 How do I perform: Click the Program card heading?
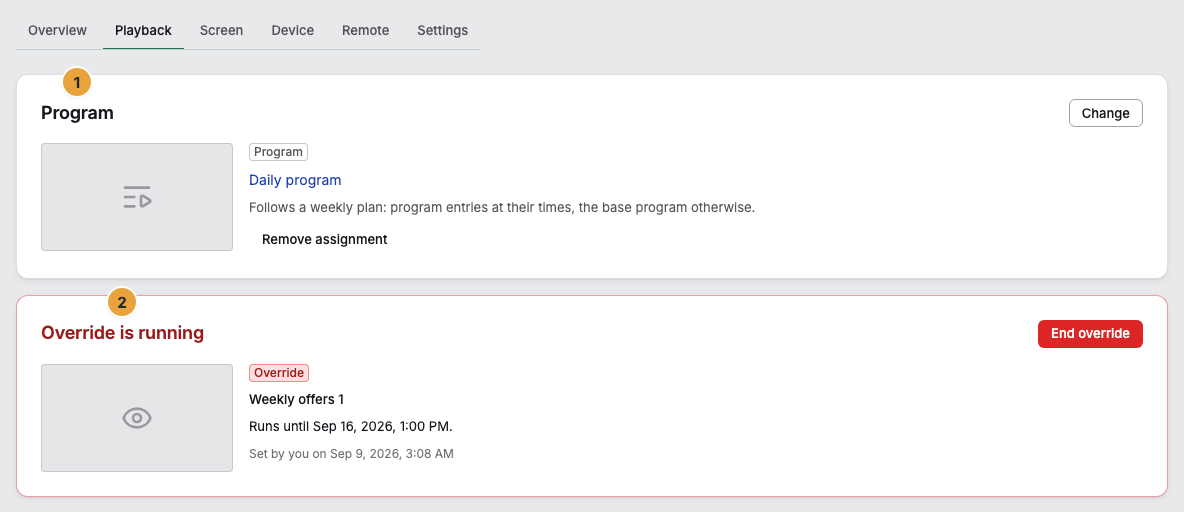click(77, 113)
